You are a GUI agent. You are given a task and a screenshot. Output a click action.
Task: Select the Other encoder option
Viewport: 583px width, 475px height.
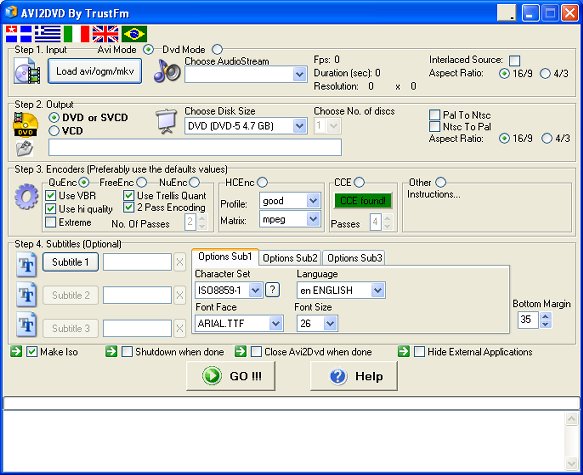[441, 182]
